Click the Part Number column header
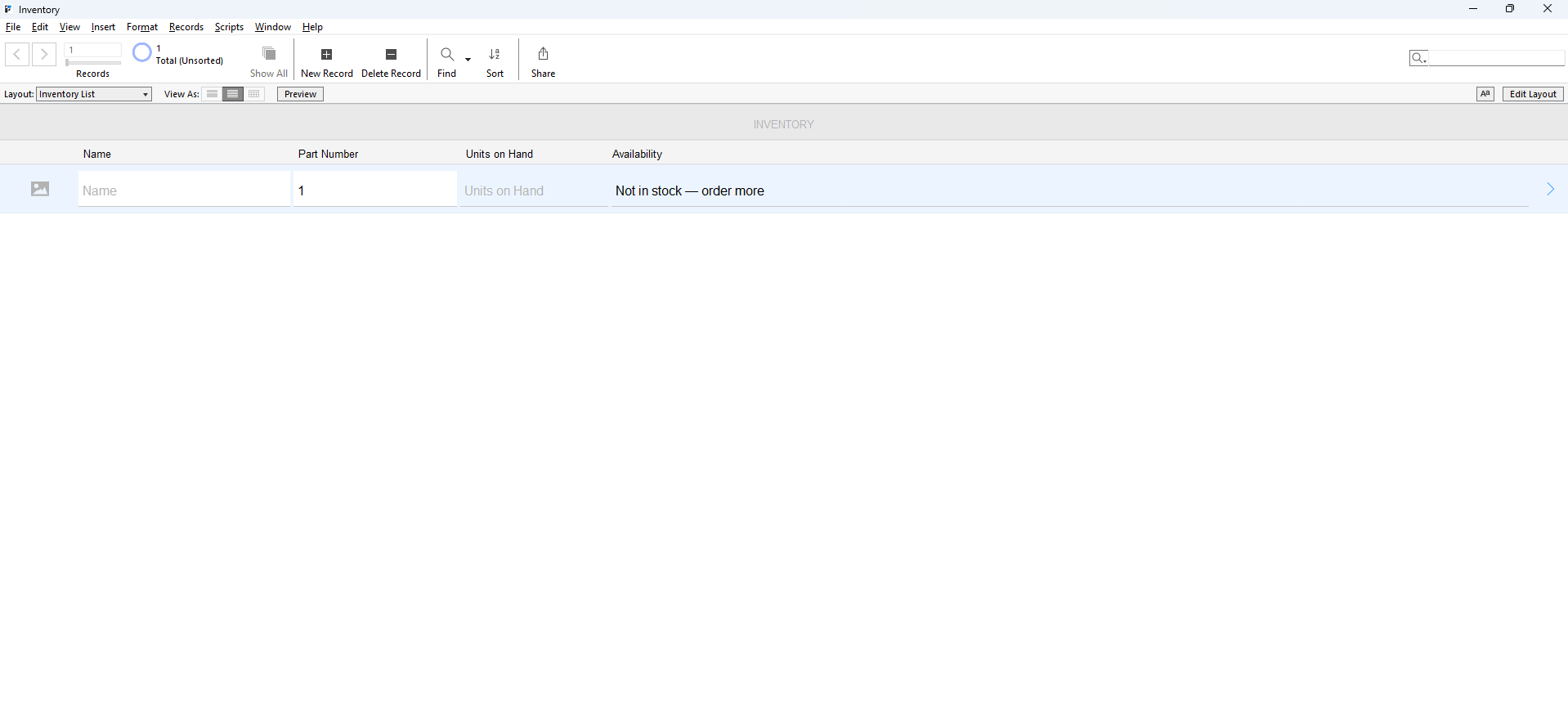This screenshot has width=1568, height=726. click(x=328, y=154)
